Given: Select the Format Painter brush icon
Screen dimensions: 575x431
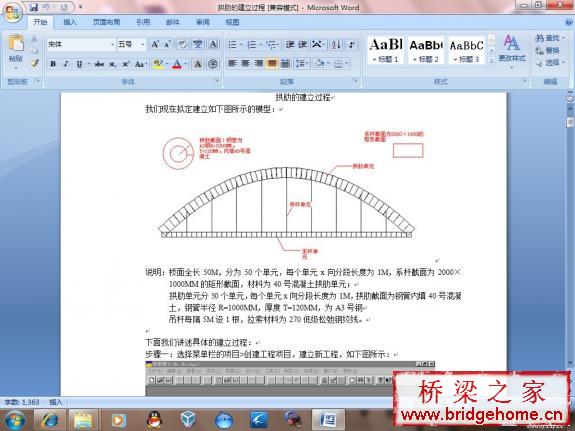Looking at the screenshot, I should tap(34, 63).
